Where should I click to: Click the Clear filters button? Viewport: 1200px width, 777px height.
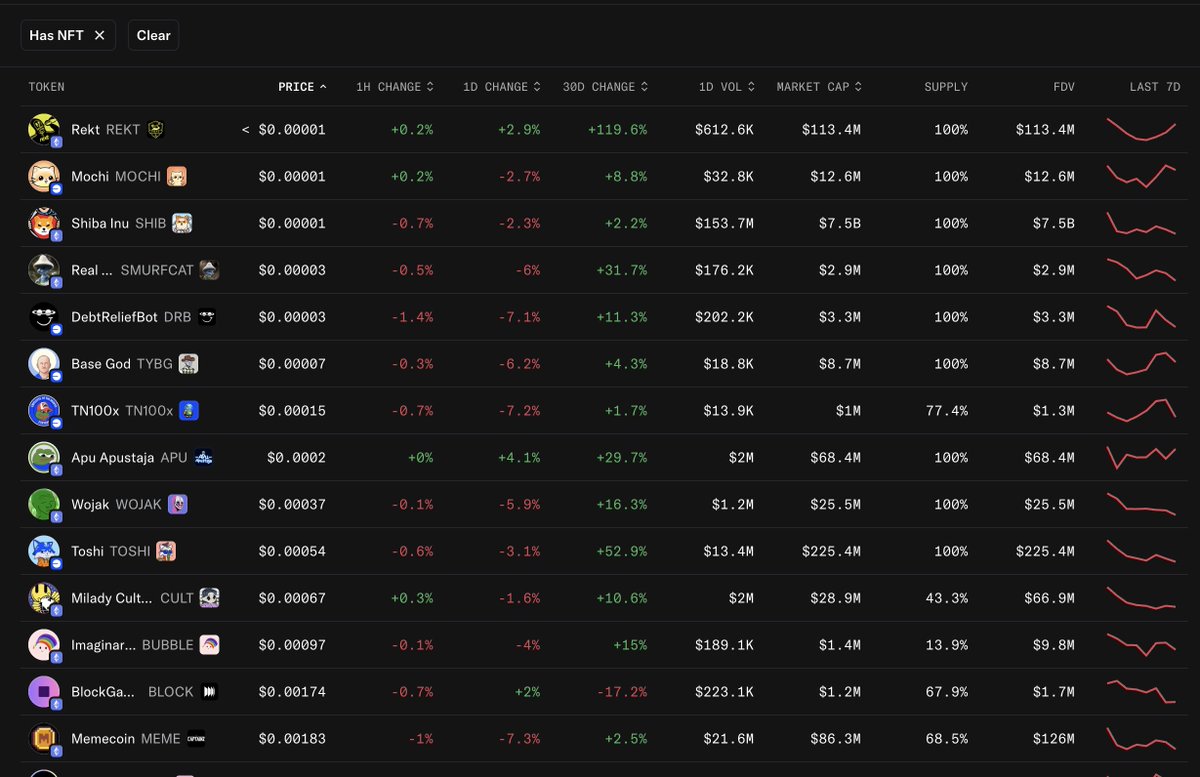click(x=153, y=35)
